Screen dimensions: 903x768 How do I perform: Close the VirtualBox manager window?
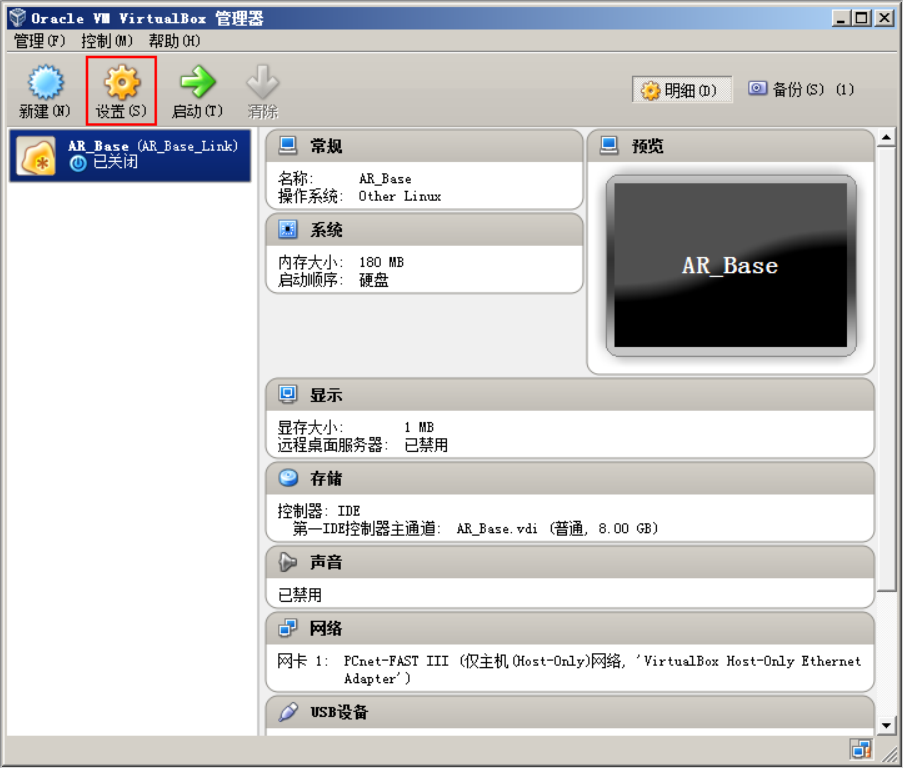[x=885, y=18]
